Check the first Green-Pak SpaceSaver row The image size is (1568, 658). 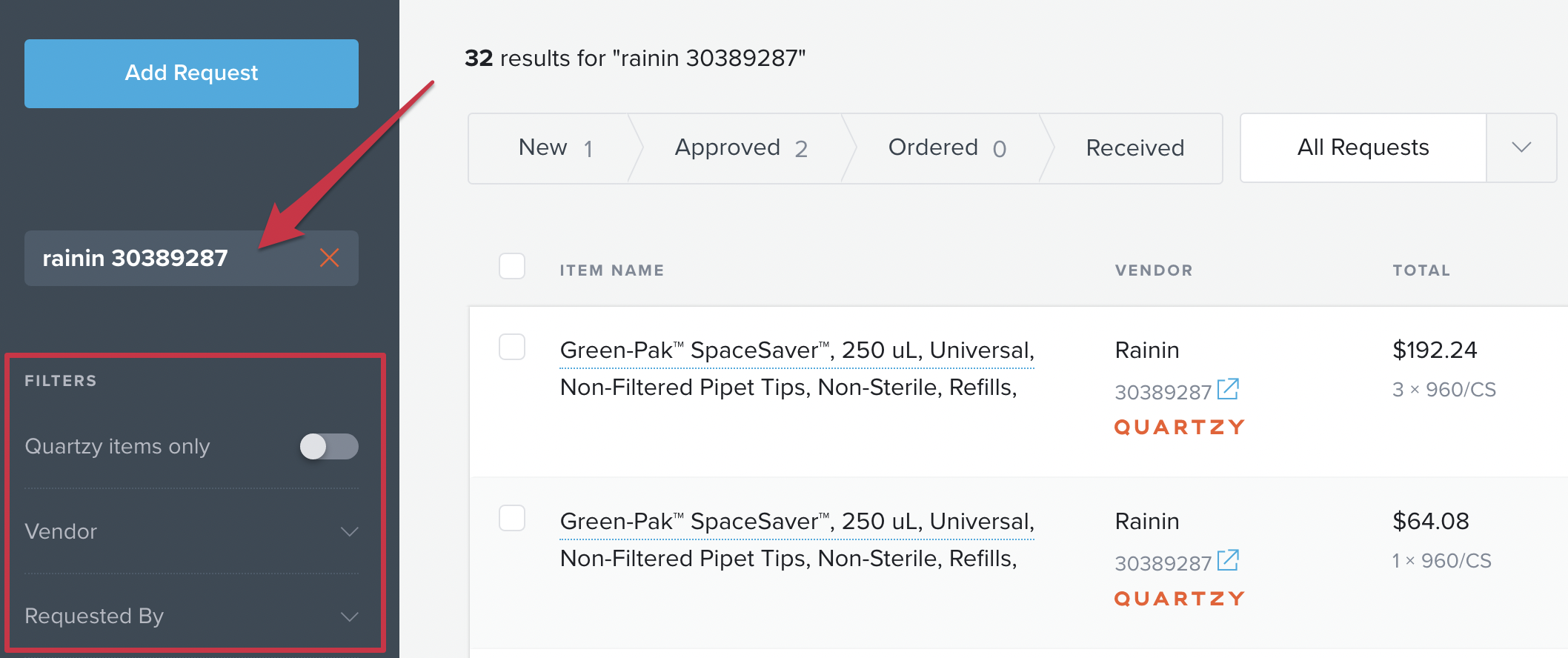click(512, 347)
